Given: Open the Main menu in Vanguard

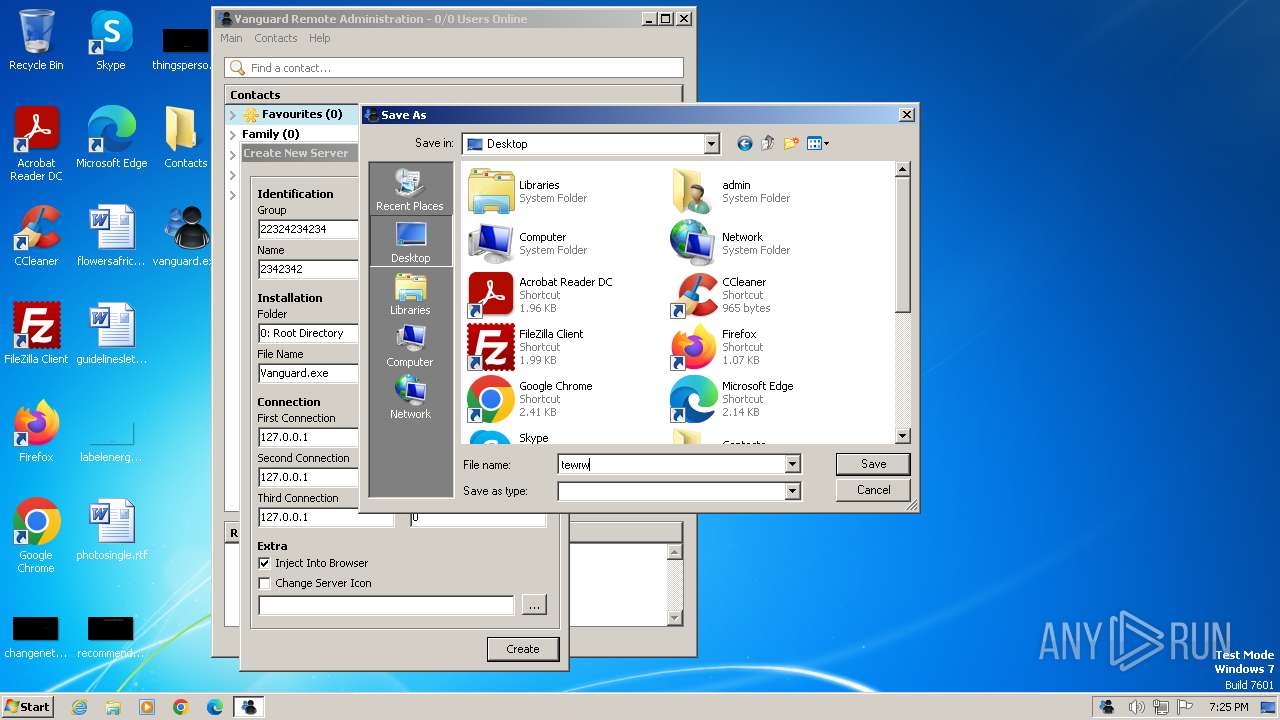Looking at the screenshot, I should pos(231,38).
